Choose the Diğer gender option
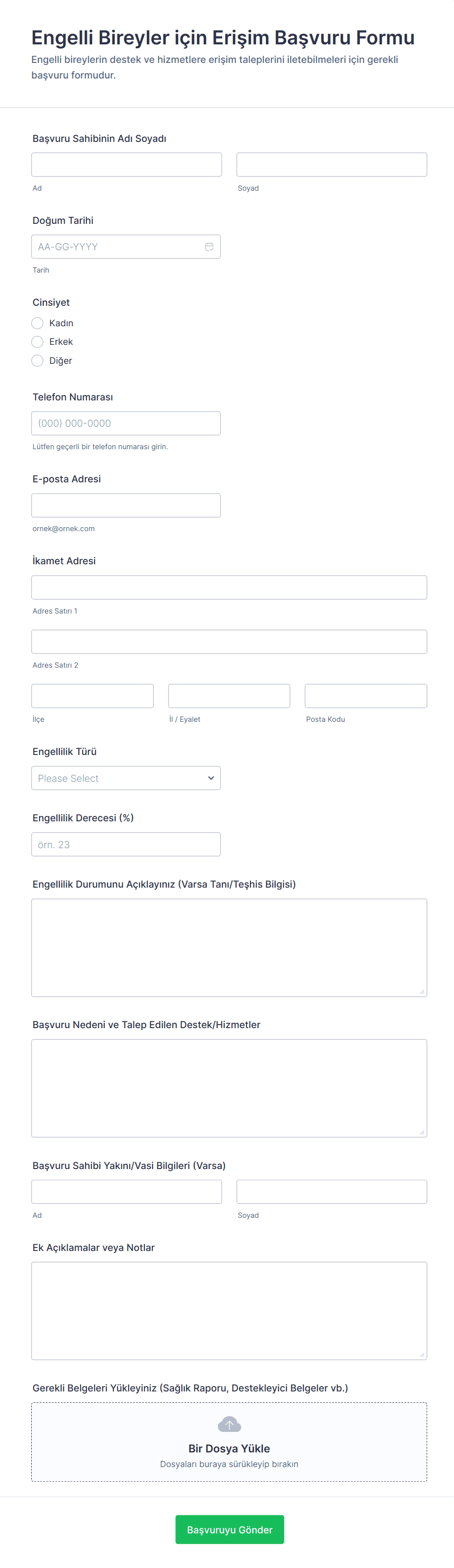Image resolution: width=454 pixels, height=1568 pixels. coord(37,361)
